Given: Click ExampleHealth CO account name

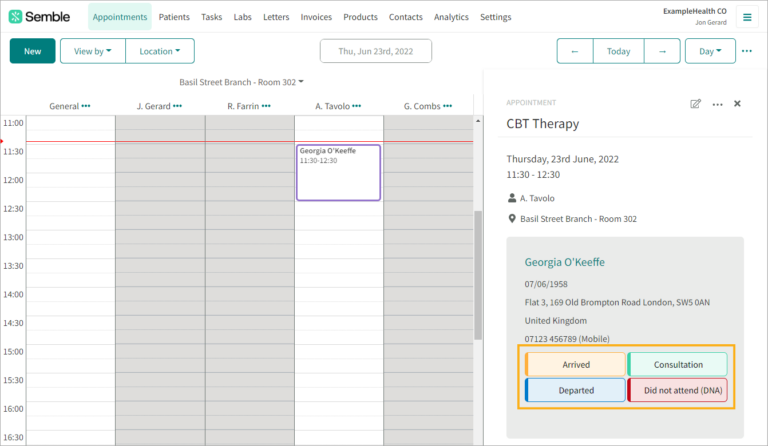Looking at the screenshot, I should (x=695, y=11).
